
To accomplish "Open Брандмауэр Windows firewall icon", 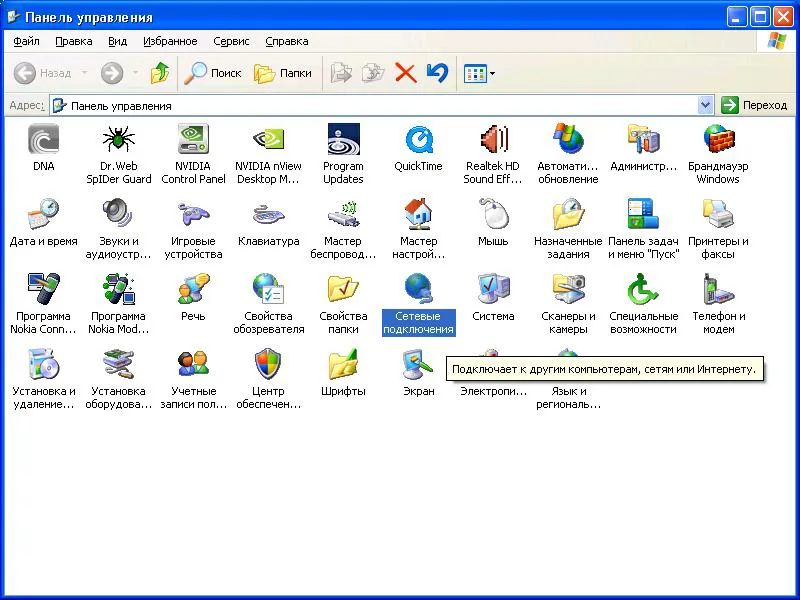I will point(718,153).
